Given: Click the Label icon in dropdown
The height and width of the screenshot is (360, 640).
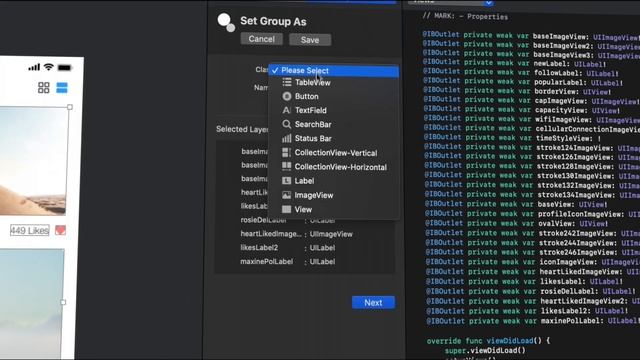Looking at the screenshot, I should [x=287, y=181].
